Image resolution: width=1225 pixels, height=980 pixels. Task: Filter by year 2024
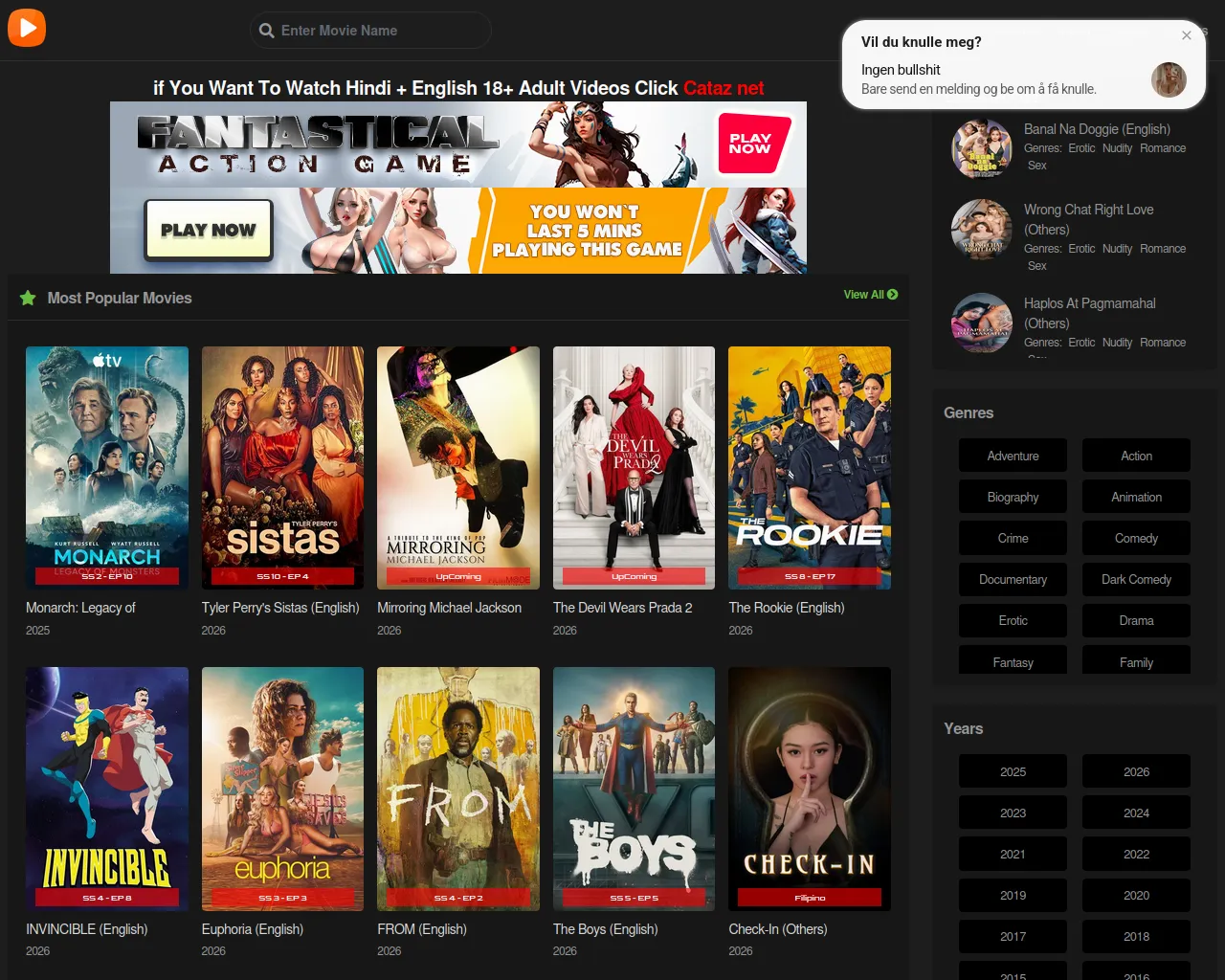(1136, 813)
